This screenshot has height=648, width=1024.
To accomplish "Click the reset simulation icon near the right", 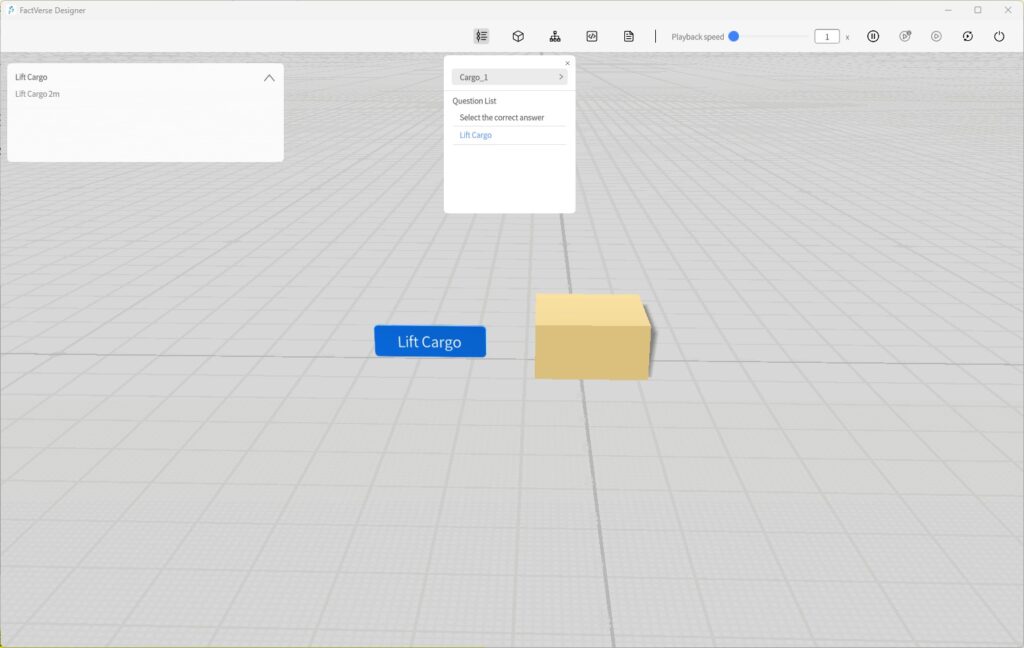I will coord(967,36).
